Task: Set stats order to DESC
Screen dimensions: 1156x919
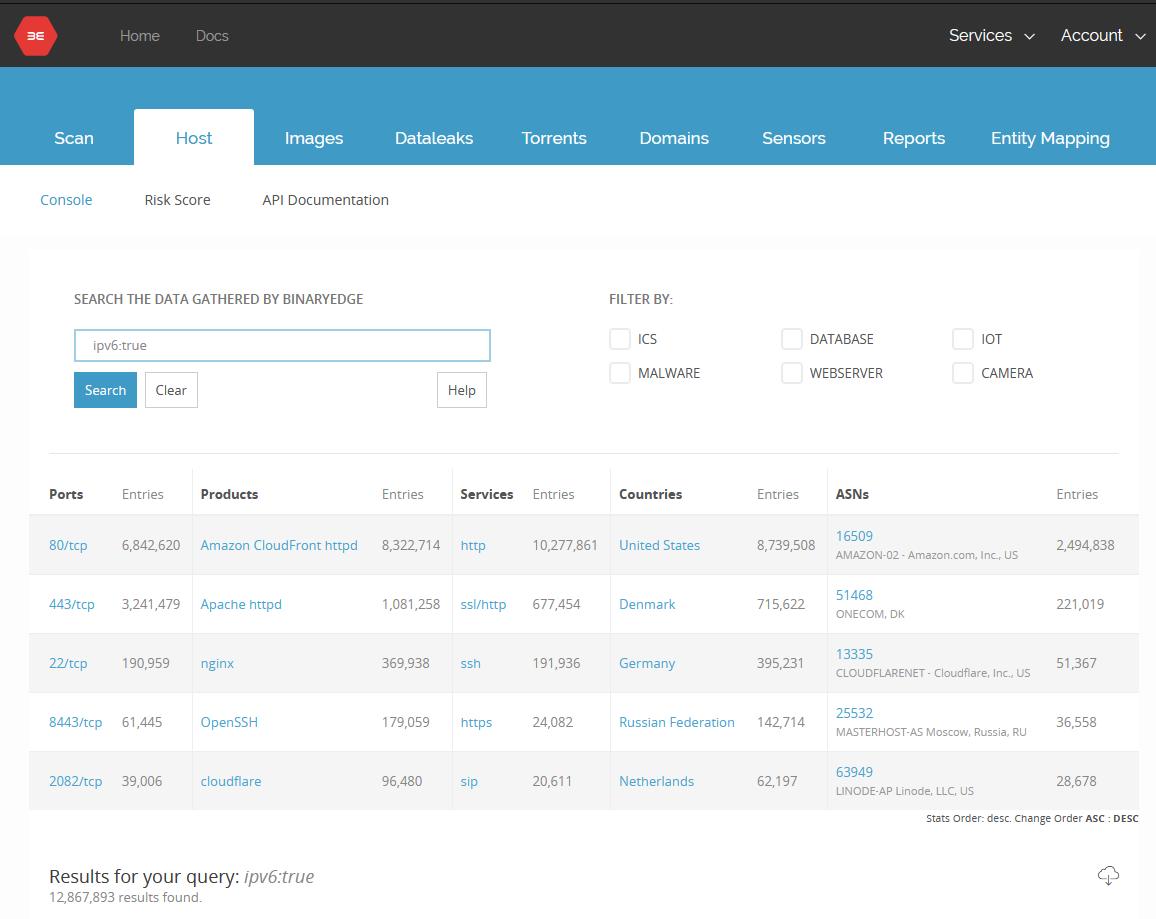Action: click(1126, 819)
